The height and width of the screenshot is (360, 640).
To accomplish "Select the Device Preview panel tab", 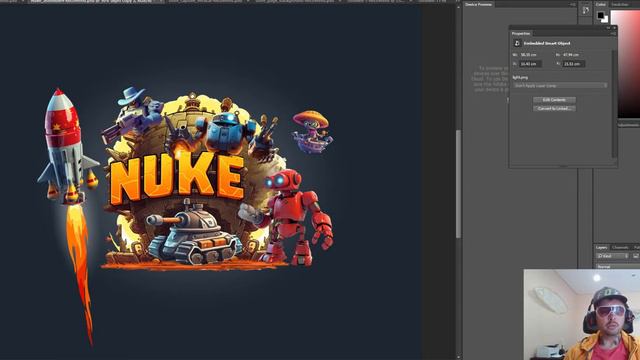I will tap(478, 4).
